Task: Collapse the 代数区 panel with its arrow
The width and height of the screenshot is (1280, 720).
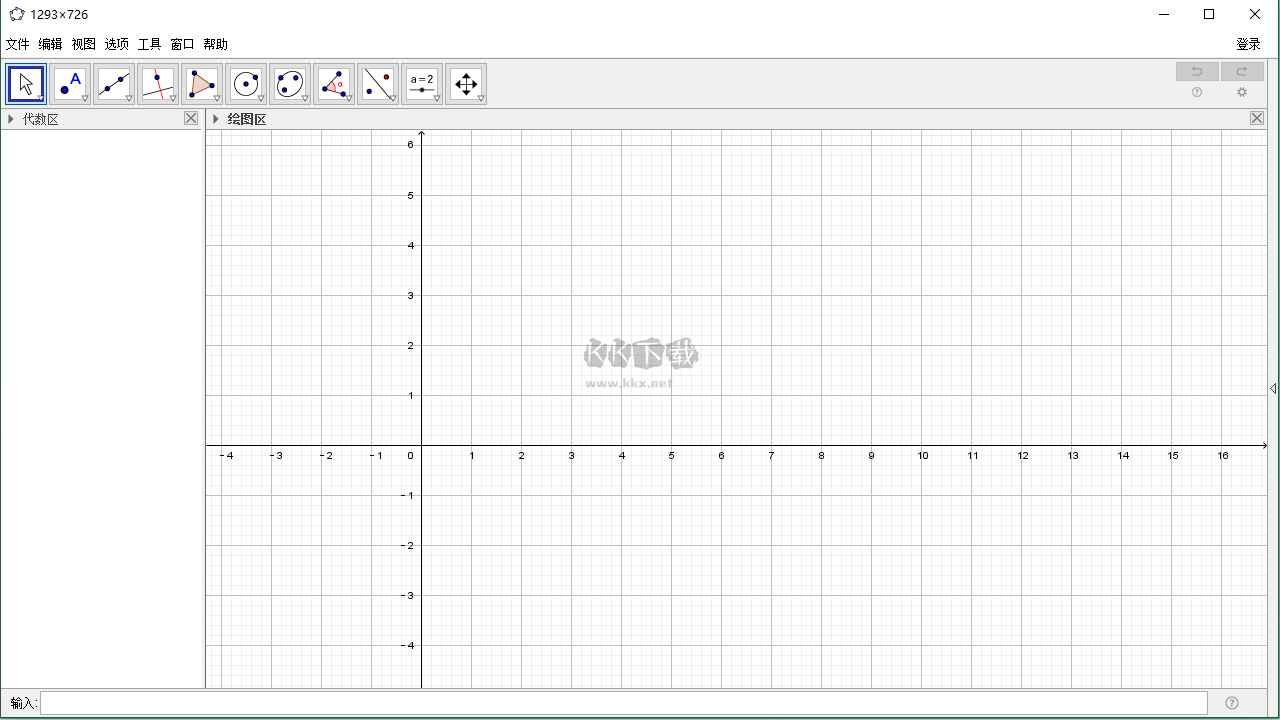Action: point(11,118)
